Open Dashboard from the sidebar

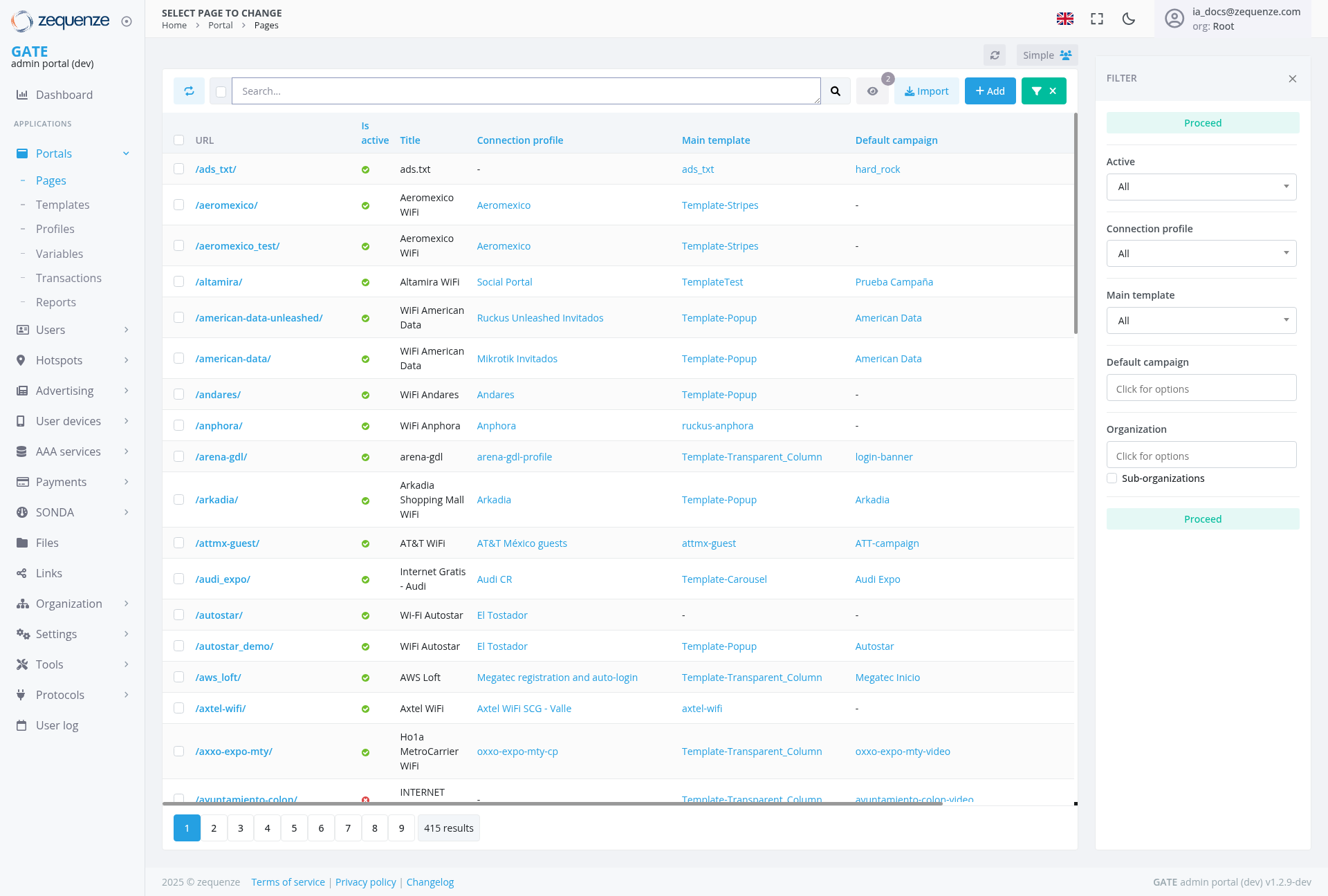[64, 95]
